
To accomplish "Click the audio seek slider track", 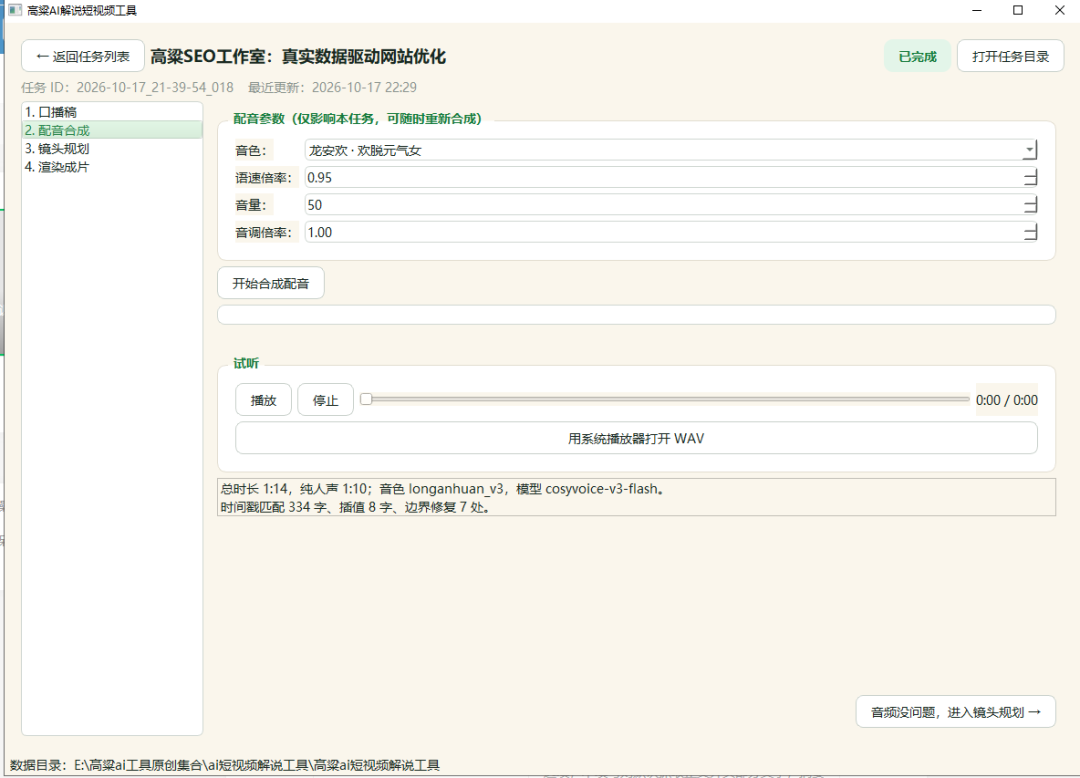I will coord(665,399).
